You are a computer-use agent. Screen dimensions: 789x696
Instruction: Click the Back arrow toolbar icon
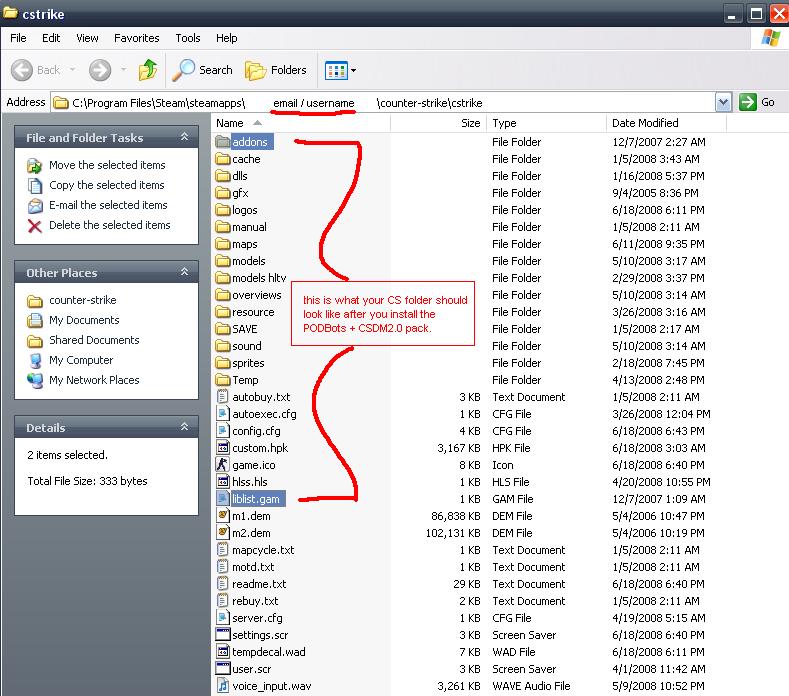(22, 70)
